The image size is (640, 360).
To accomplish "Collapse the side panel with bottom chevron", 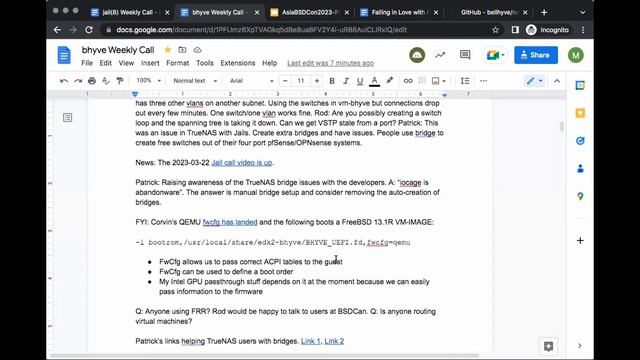I will [x=580, y=346].
